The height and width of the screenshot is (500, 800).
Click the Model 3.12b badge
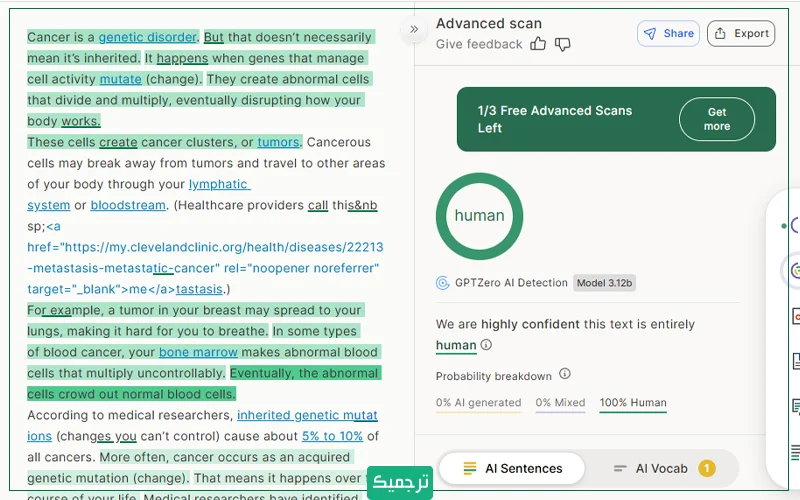(605, 283)
